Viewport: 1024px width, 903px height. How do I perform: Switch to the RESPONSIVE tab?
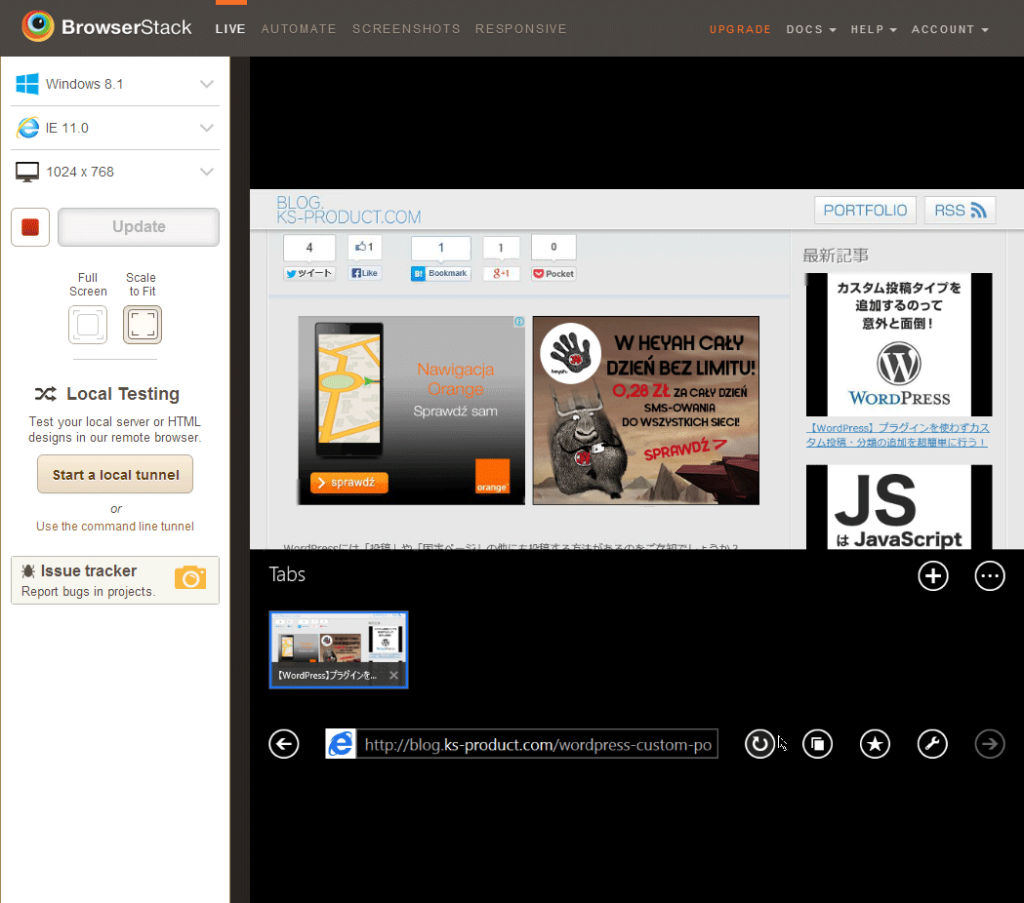pos(521,29)
